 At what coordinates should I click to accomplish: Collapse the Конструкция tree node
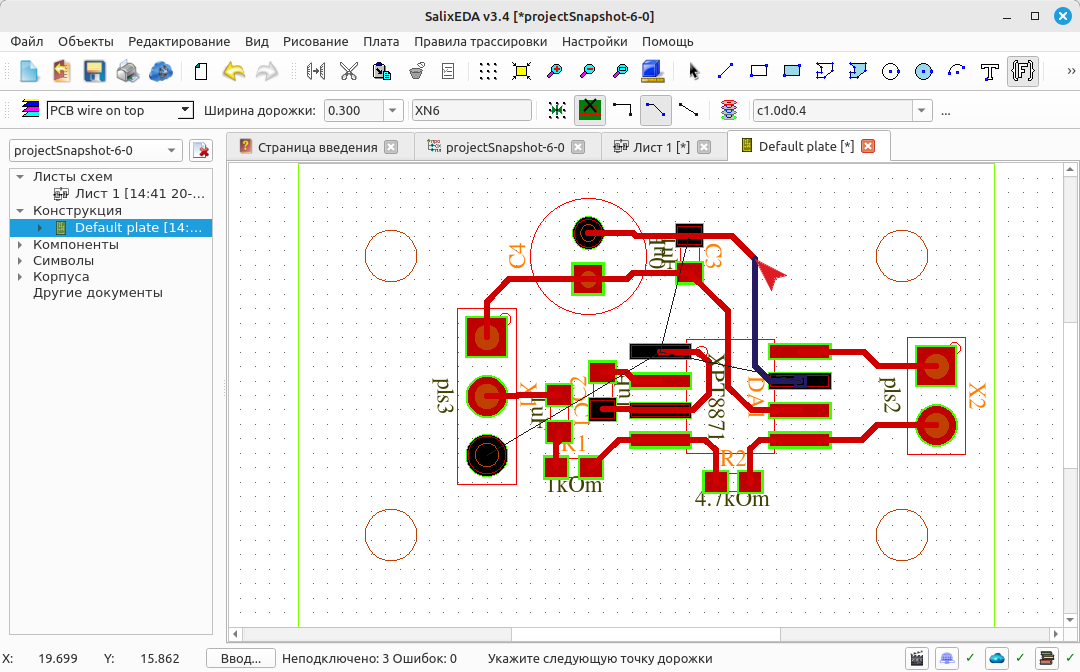click(x=20, y=211)
